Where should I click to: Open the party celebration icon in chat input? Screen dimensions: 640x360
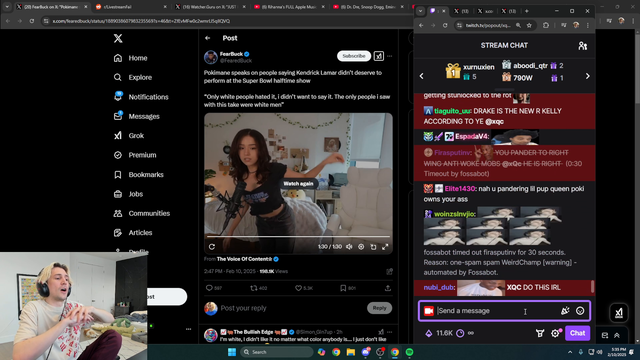click(565, 311)
